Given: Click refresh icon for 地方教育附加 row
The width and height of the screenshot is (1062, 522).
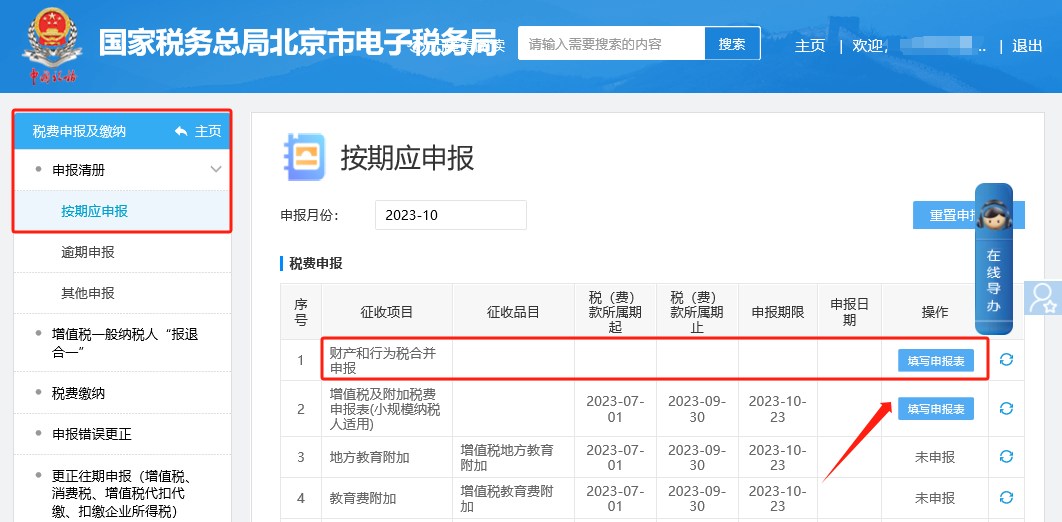Looking at the screenshot, I should 1006,457.
